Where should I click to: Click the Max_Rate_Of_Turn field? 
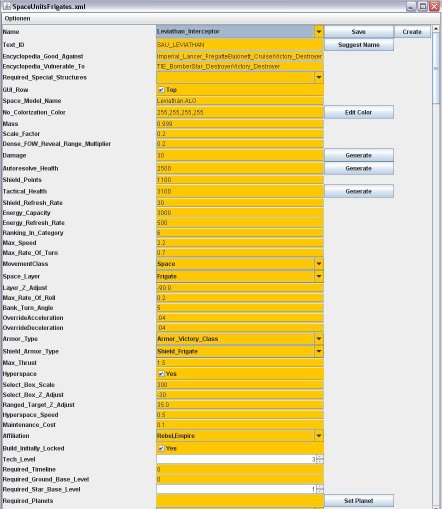[x=240, y=253]
